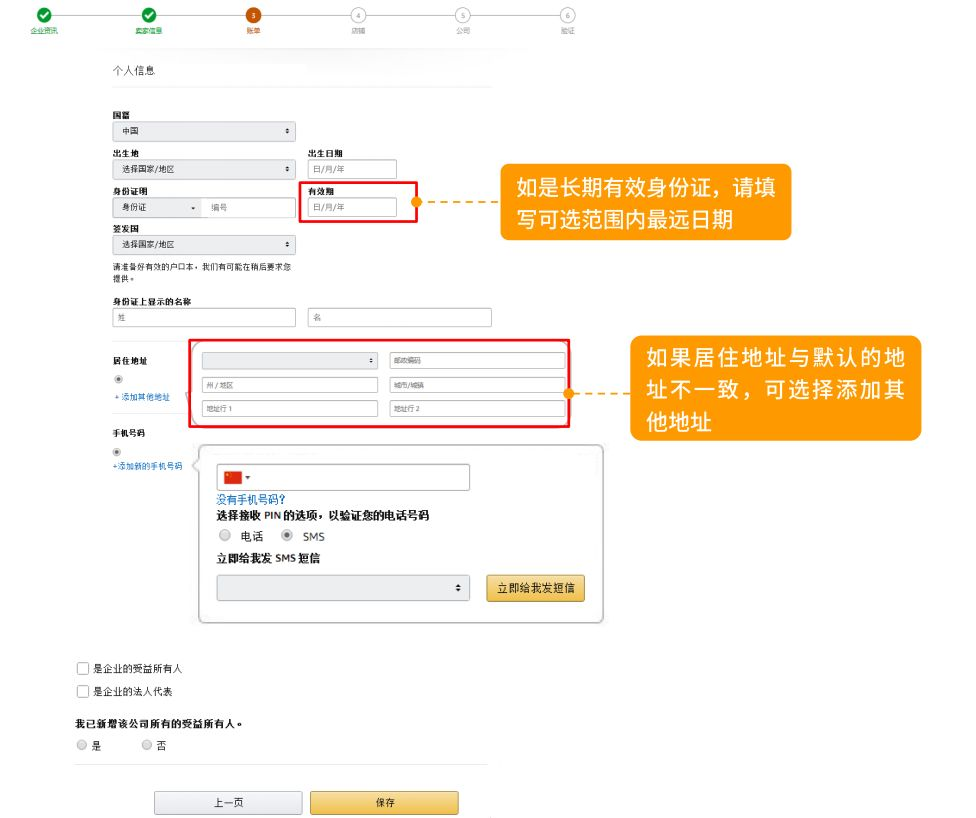This screenshot has height=818, width=976.
Task: Go to step 4 店铺 circle
Action: [x=358, y=15]
